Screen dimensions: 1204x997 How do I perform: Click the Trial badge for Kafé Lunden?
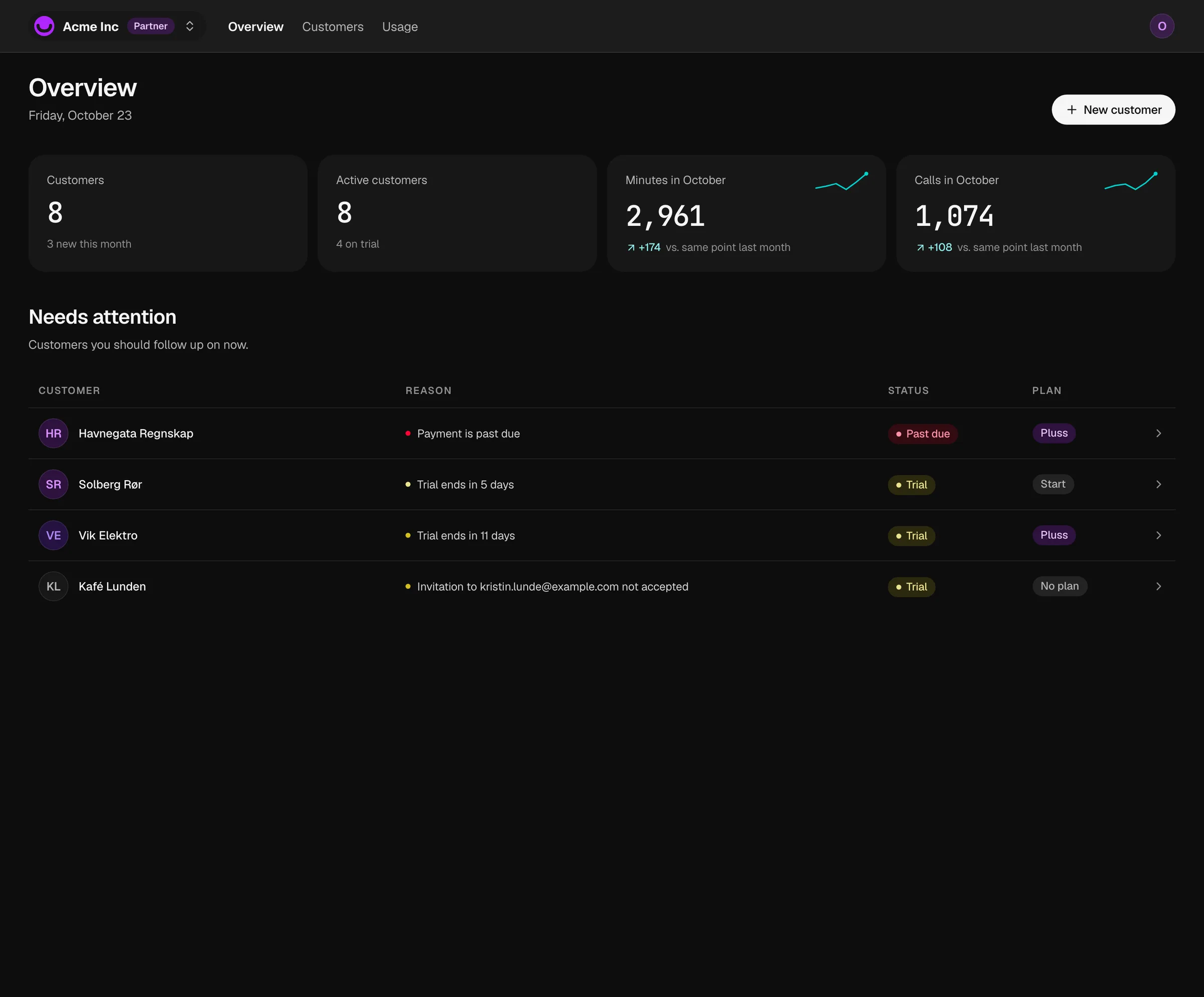pos(911,587)
